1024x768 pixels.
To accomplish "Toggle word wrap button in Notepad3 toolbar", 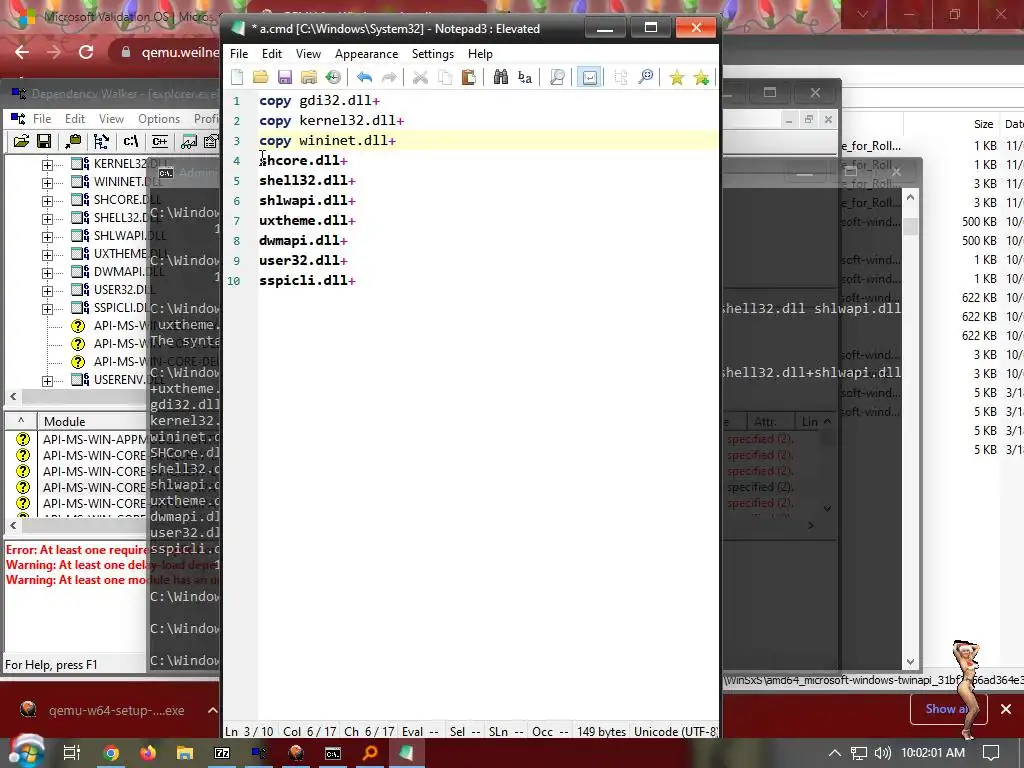I will [589, 78].
